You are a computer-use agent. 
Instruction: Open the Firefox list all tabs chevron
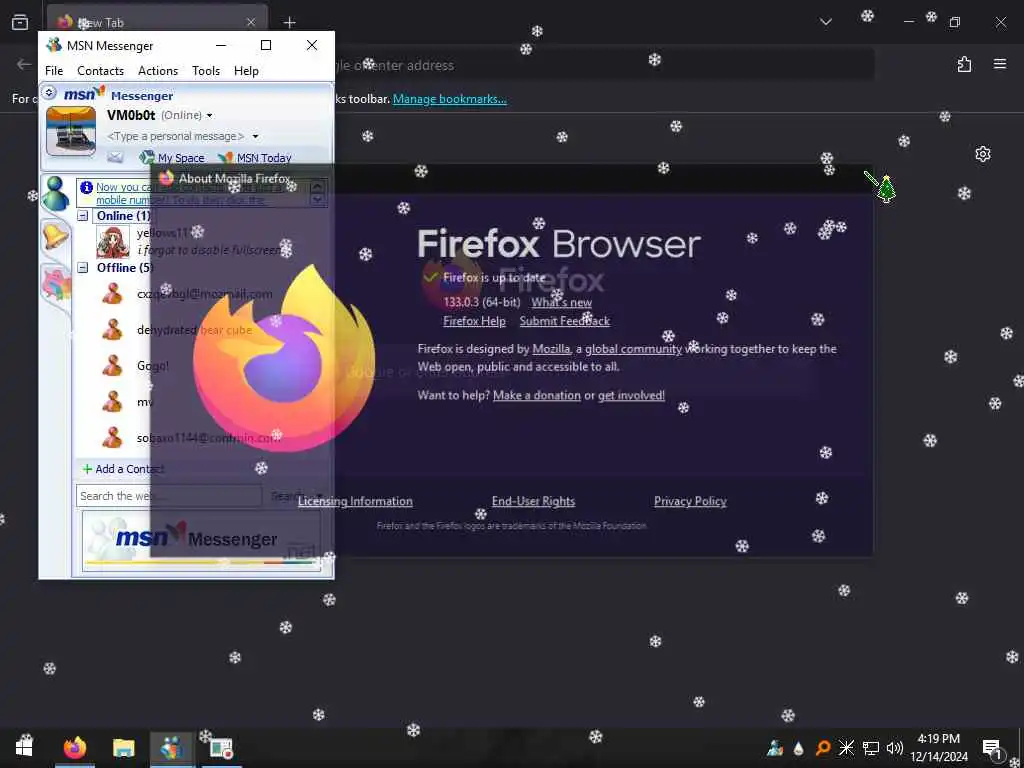pos(825,22)
